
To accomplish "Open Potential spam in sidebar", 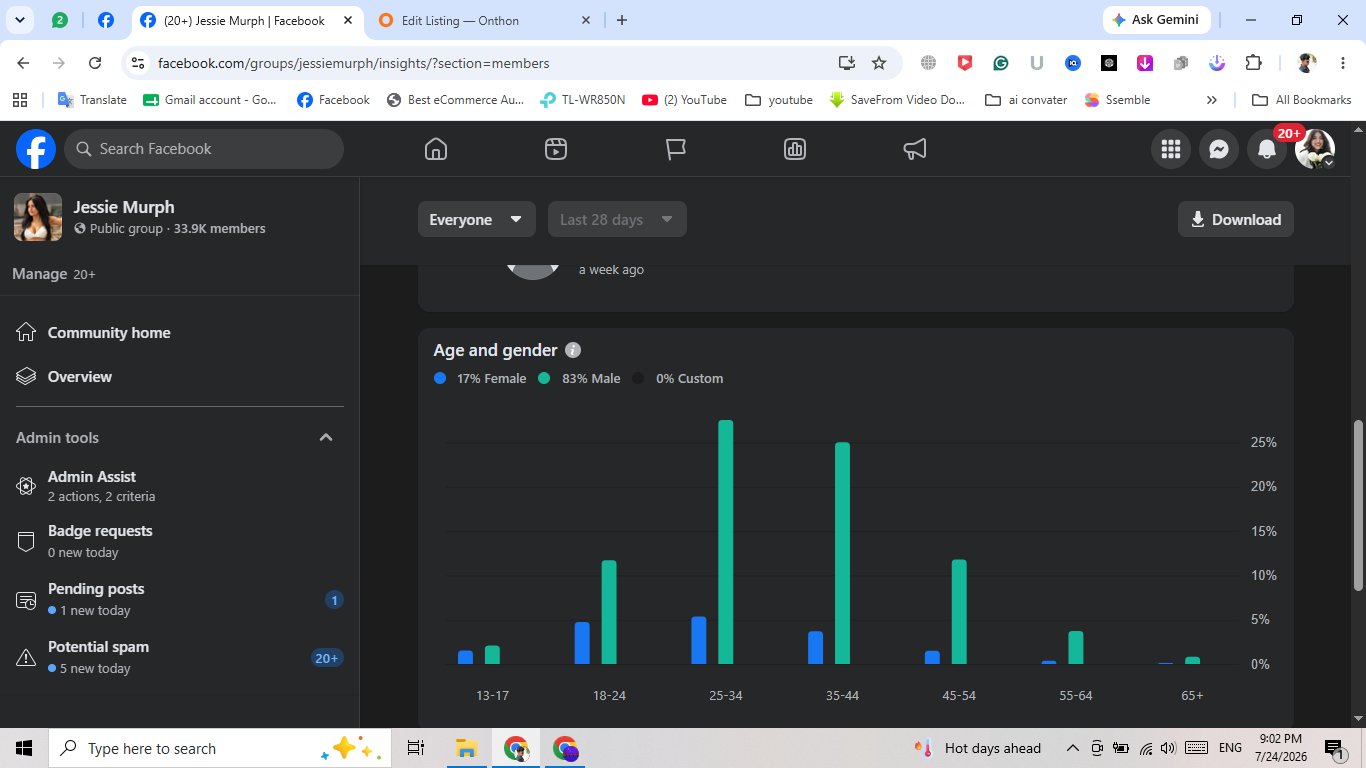I will tap(180, 657).
